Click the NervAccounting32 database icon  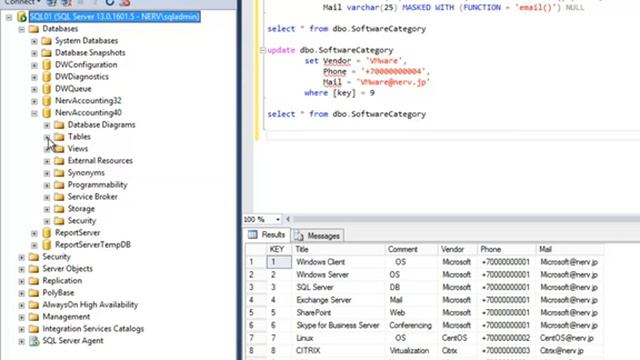coord(47,101)
